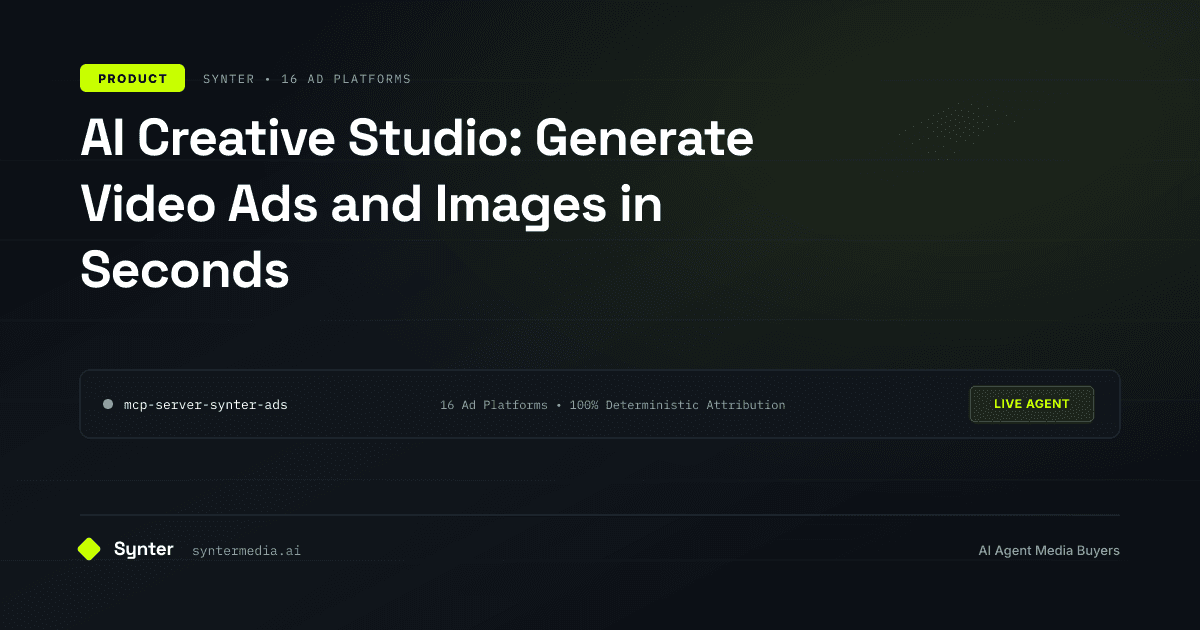Click the Synter diamond logo icon
1200x630 pixels.
89,549
